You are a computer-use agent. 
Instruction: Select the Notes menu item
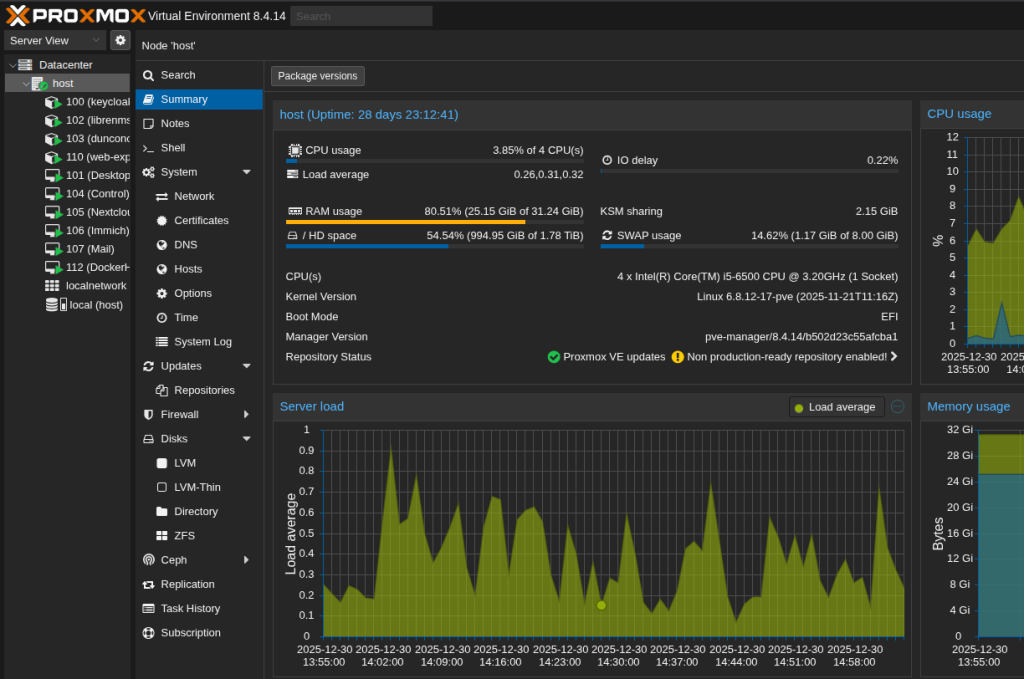click(x=175, y=124)
